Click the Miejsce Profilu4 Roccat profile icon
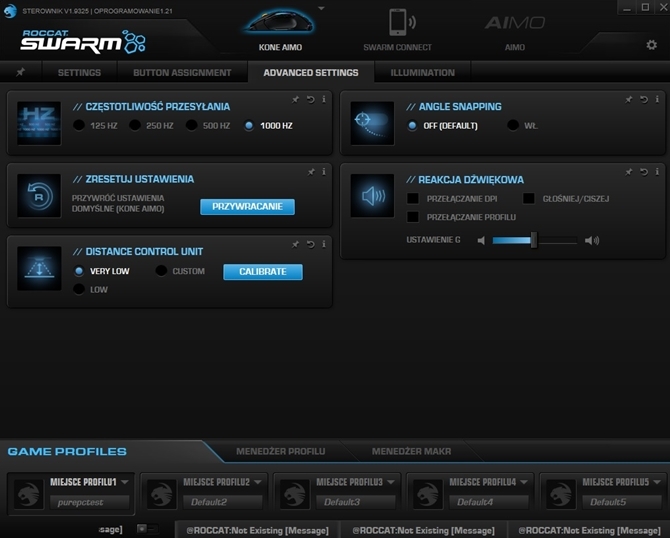Image resolution: width=670 pixels, height=538 pixels. [428, 494]
